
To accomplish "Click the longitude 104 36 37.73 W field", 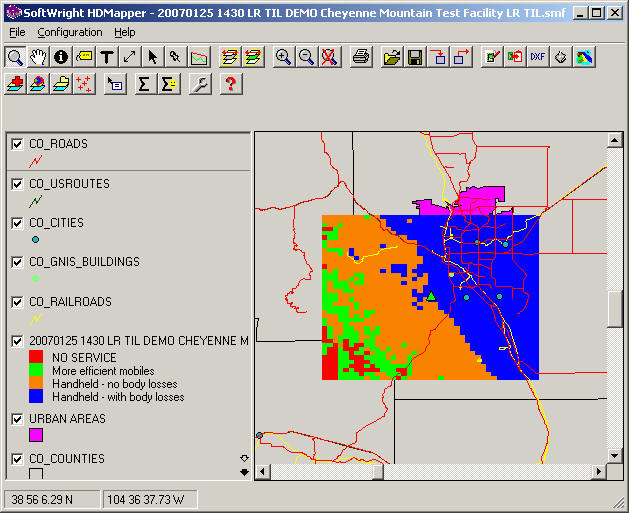I will (150, 499).
